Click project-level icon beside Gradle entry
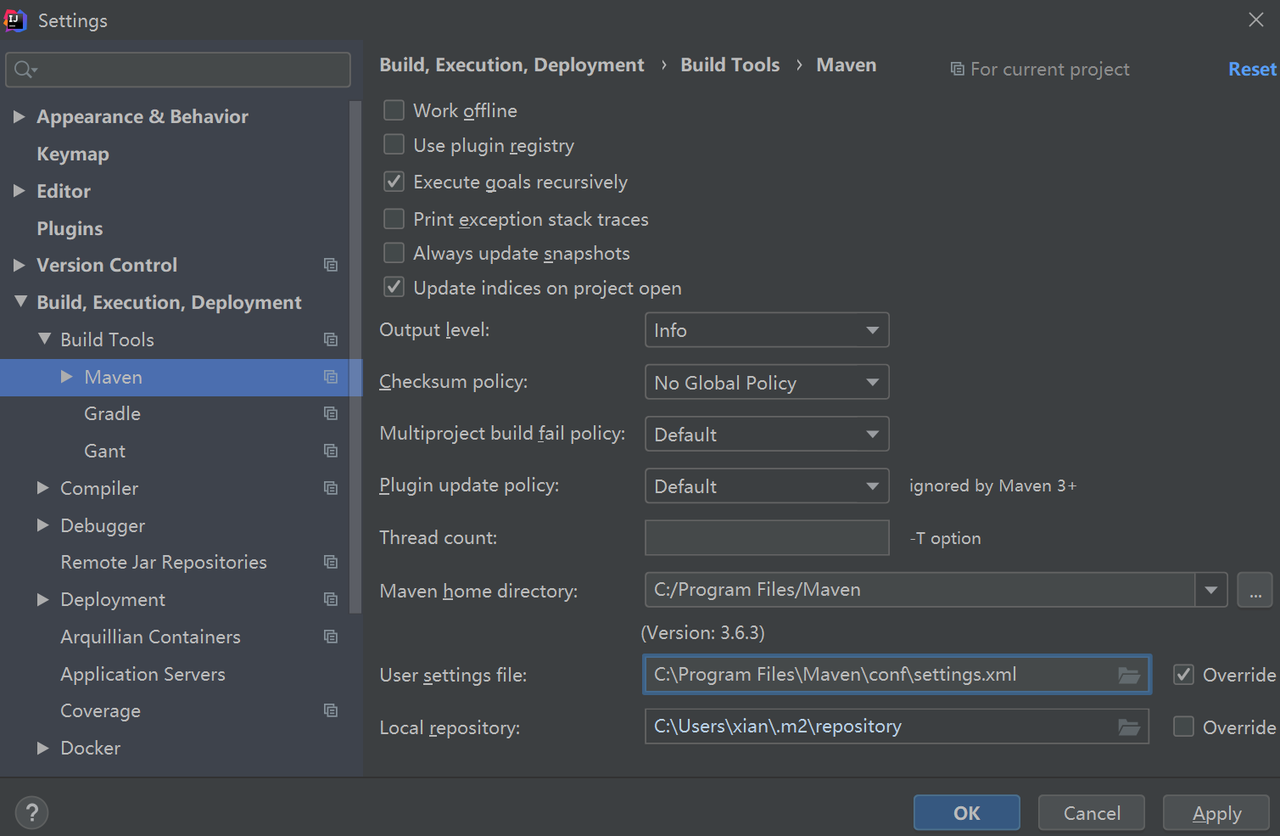 coord(330,414)
